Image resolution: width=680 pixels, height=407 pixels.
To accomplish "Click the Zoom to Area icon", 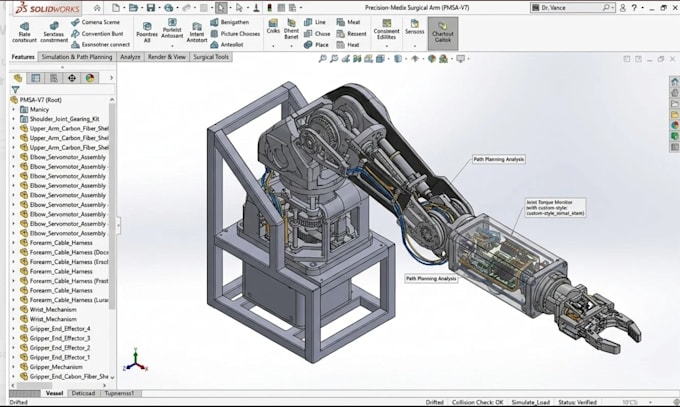I will [x=334, y=59].
